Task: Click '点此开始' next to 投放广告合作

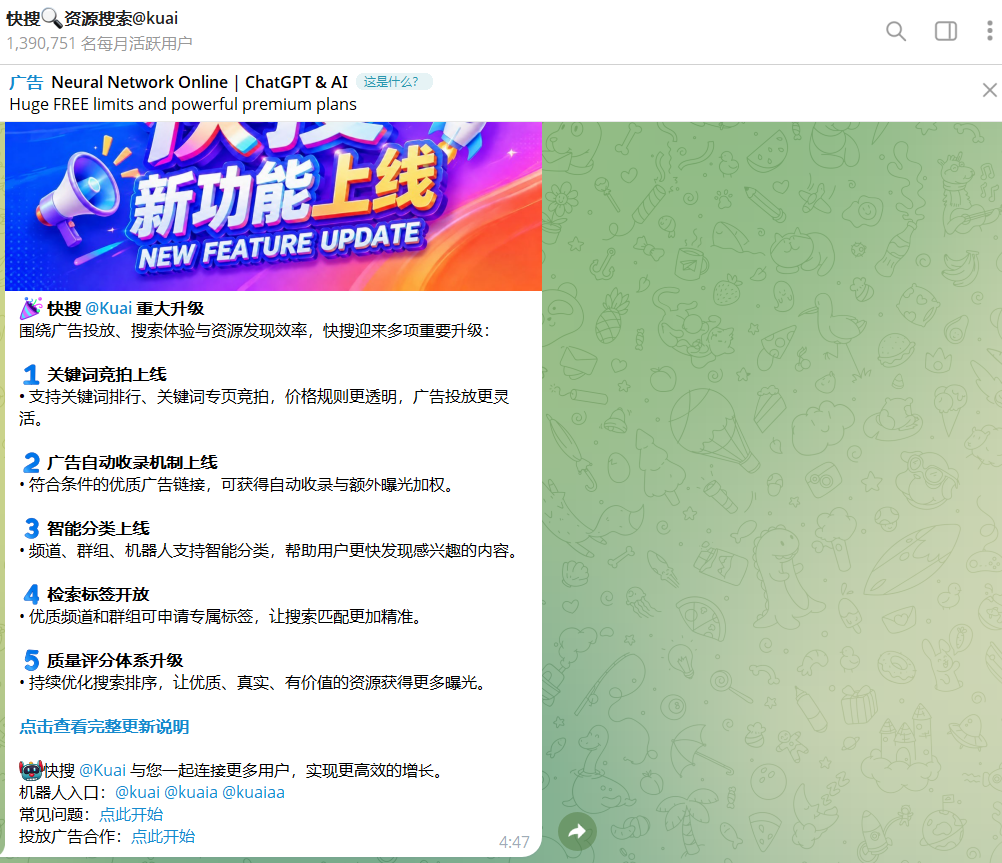Action: pos(163,837)
